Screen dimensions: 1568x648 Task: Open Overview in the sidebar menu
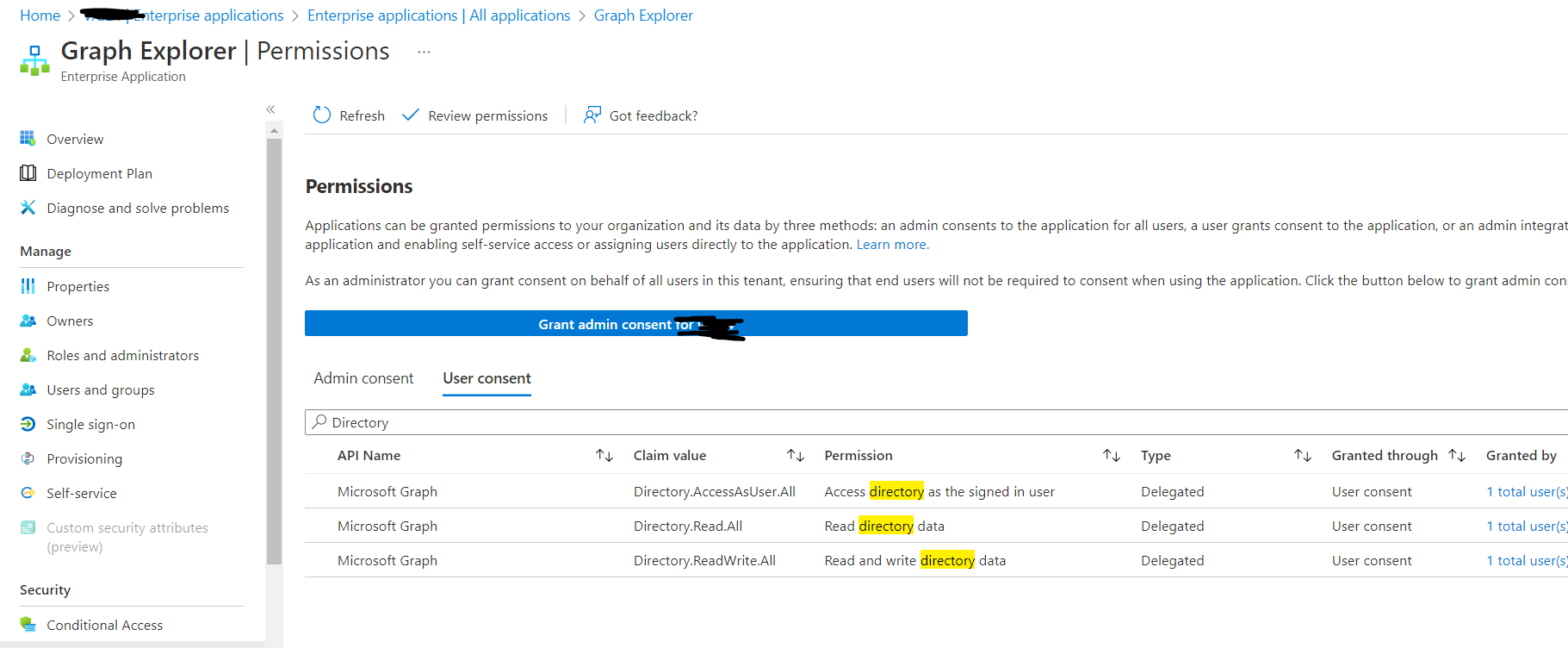coord(75,139)
